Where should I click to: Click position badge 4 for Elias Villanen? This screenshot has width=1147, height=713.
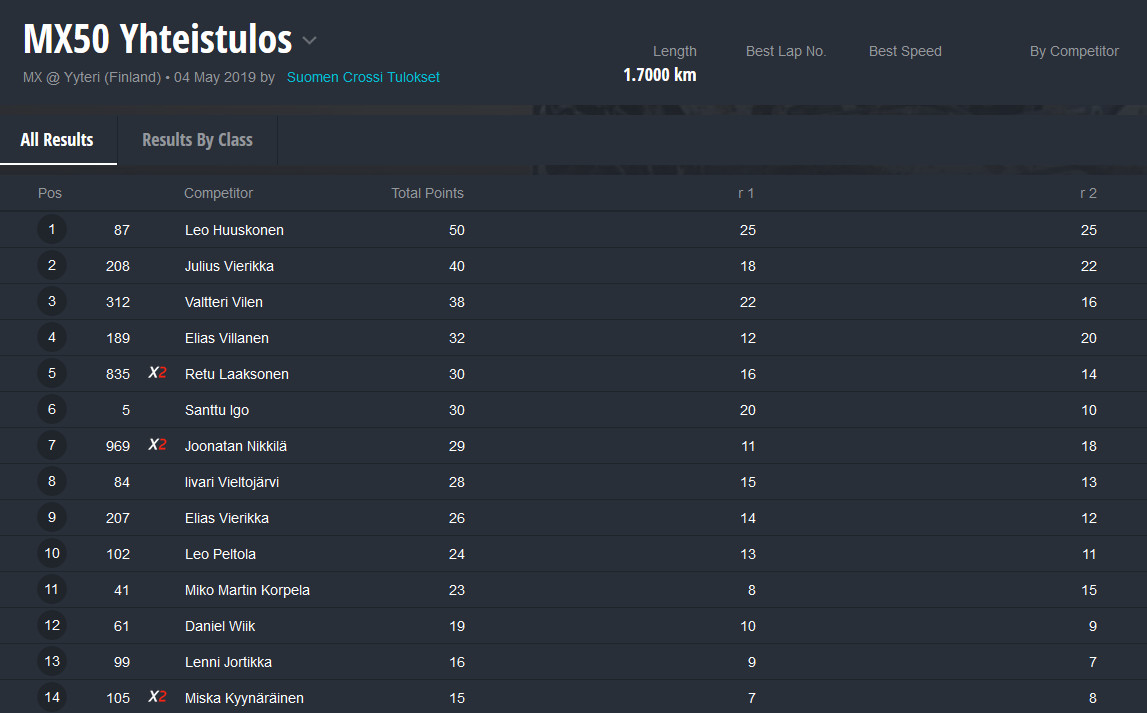coord(52,337)
